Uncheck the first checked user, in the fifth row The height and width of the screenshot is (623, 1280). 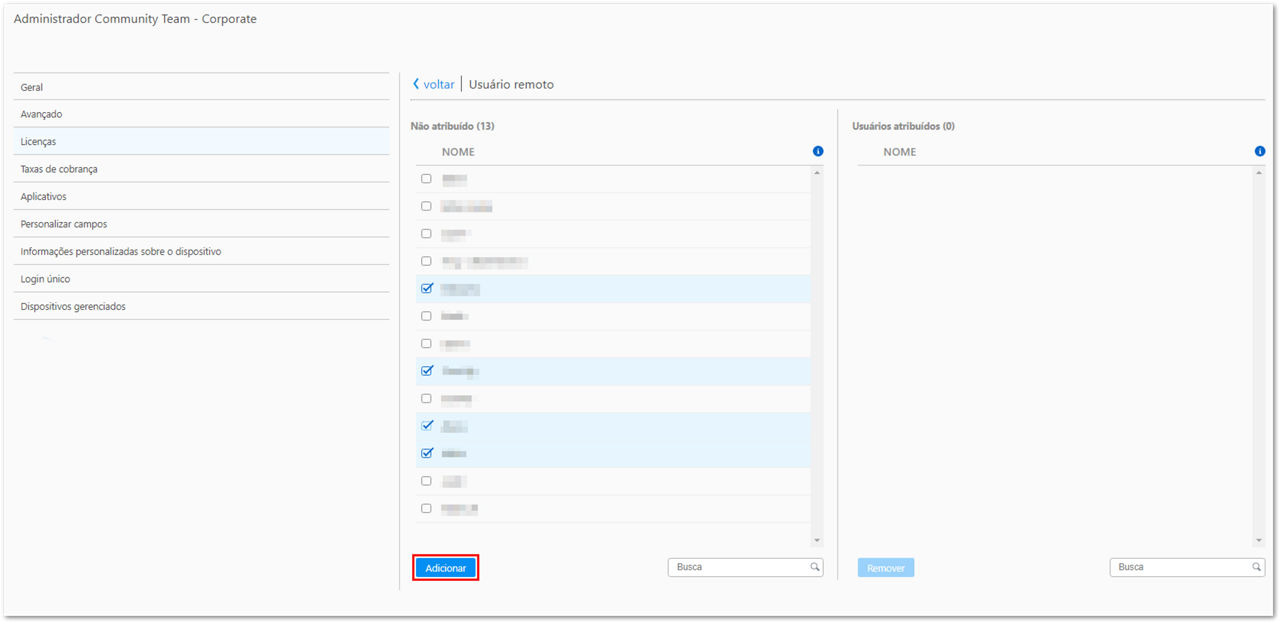point(427,288)
